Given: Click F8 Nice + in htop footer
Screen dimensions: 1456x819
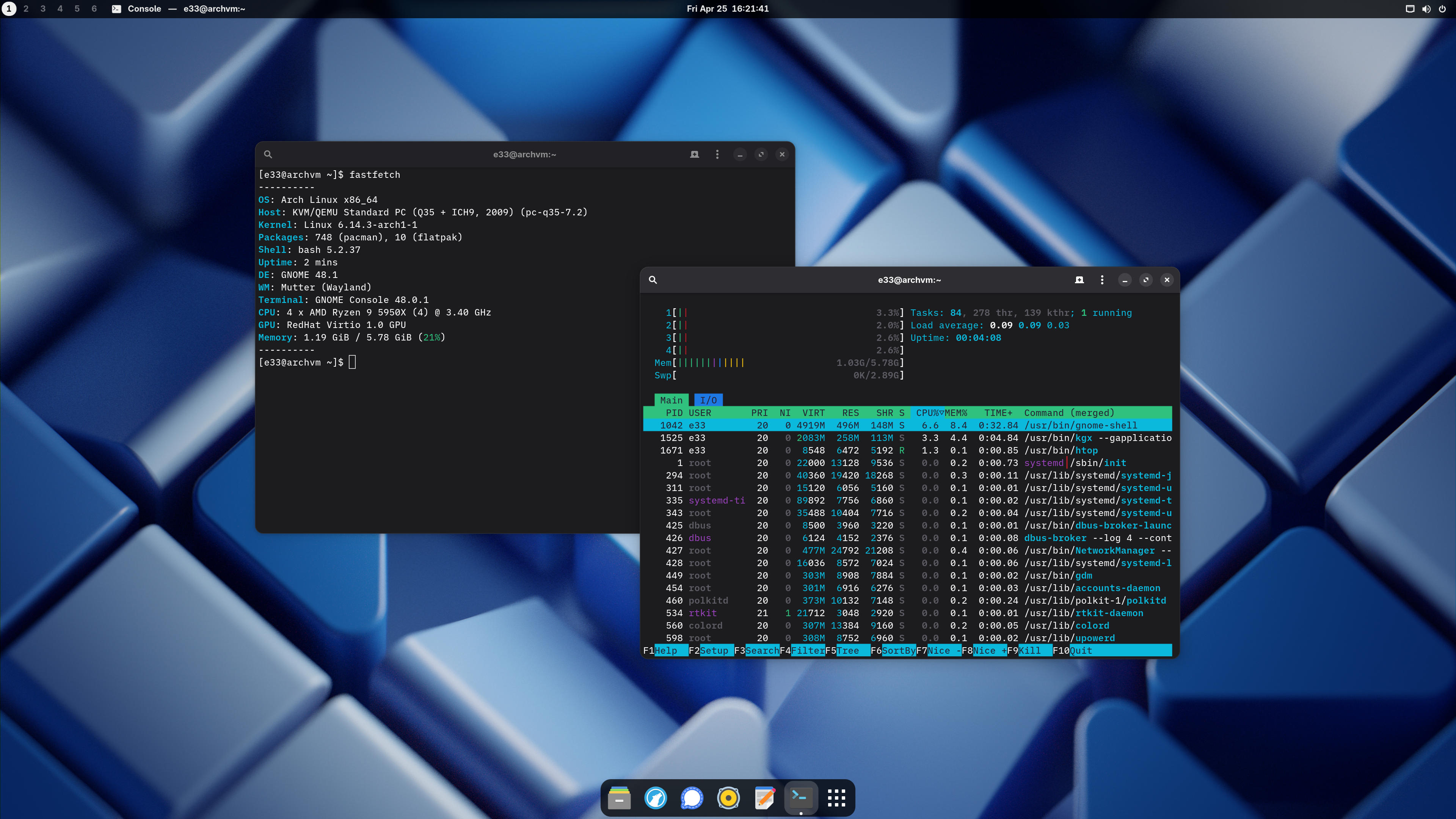Looking at the screenshot, I should coord(984,651).
